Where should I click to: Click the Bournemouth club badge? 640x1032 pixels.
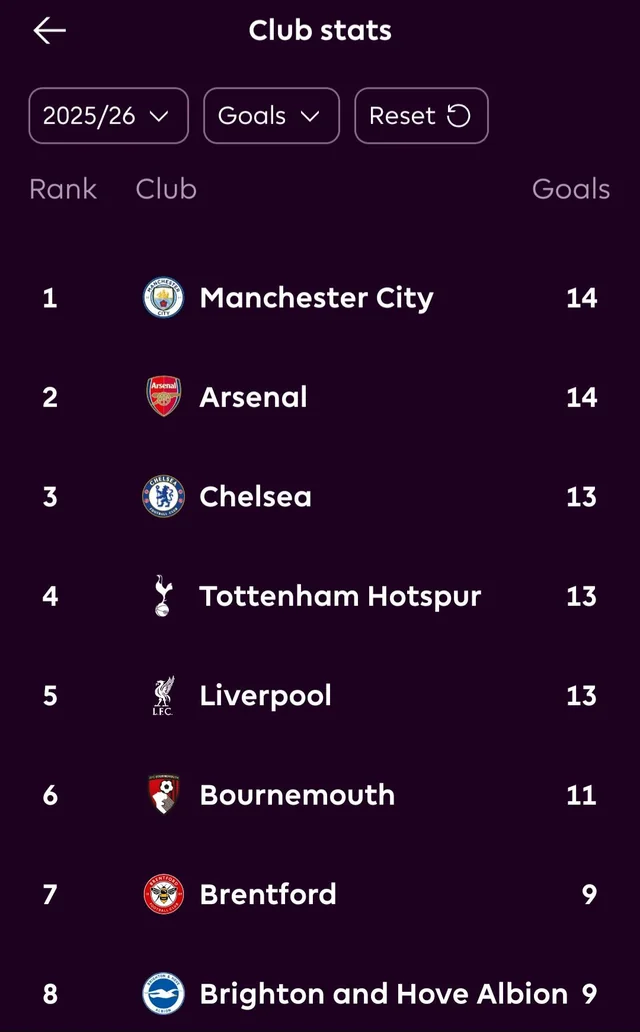coord(163,795)
